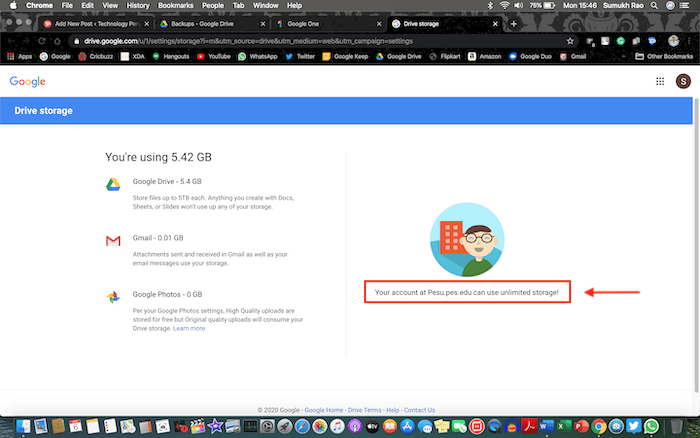Screen dimensions: 700x438
Task: Click the Google logo on the page
Action: pos(28,82)
